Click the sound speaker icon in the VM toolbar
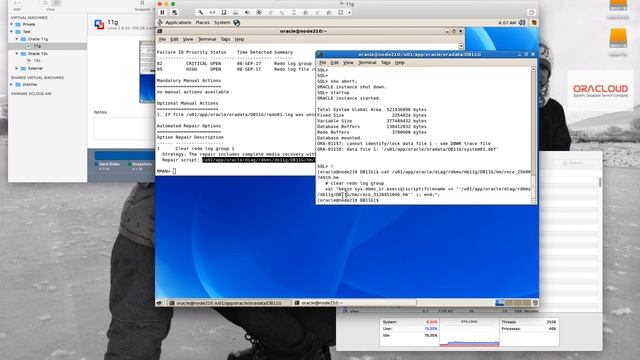Image resolution: width=640 pixels, height=360 pixels. click(x=247, y=13)
